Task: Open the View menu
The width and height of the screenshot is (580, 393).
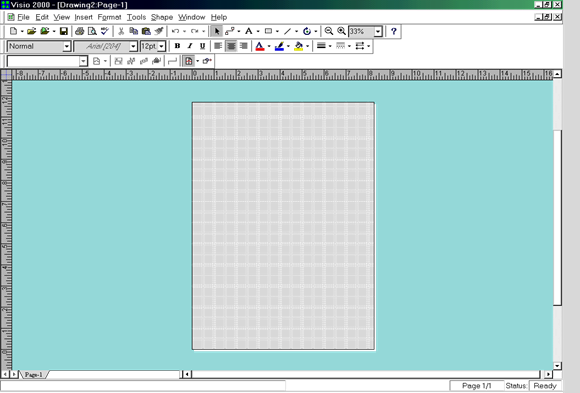Action: (x=61, y=17)
